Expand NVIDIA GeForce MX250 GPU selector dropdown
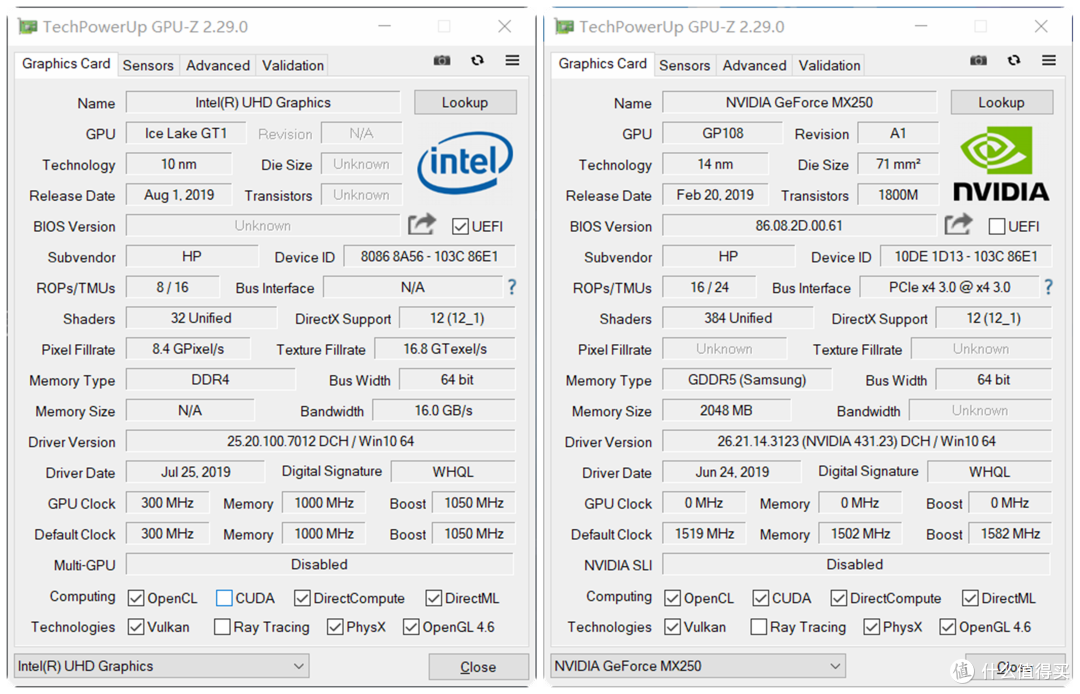The width and height of the screenshot is (1080, 694). pos(698,666)
